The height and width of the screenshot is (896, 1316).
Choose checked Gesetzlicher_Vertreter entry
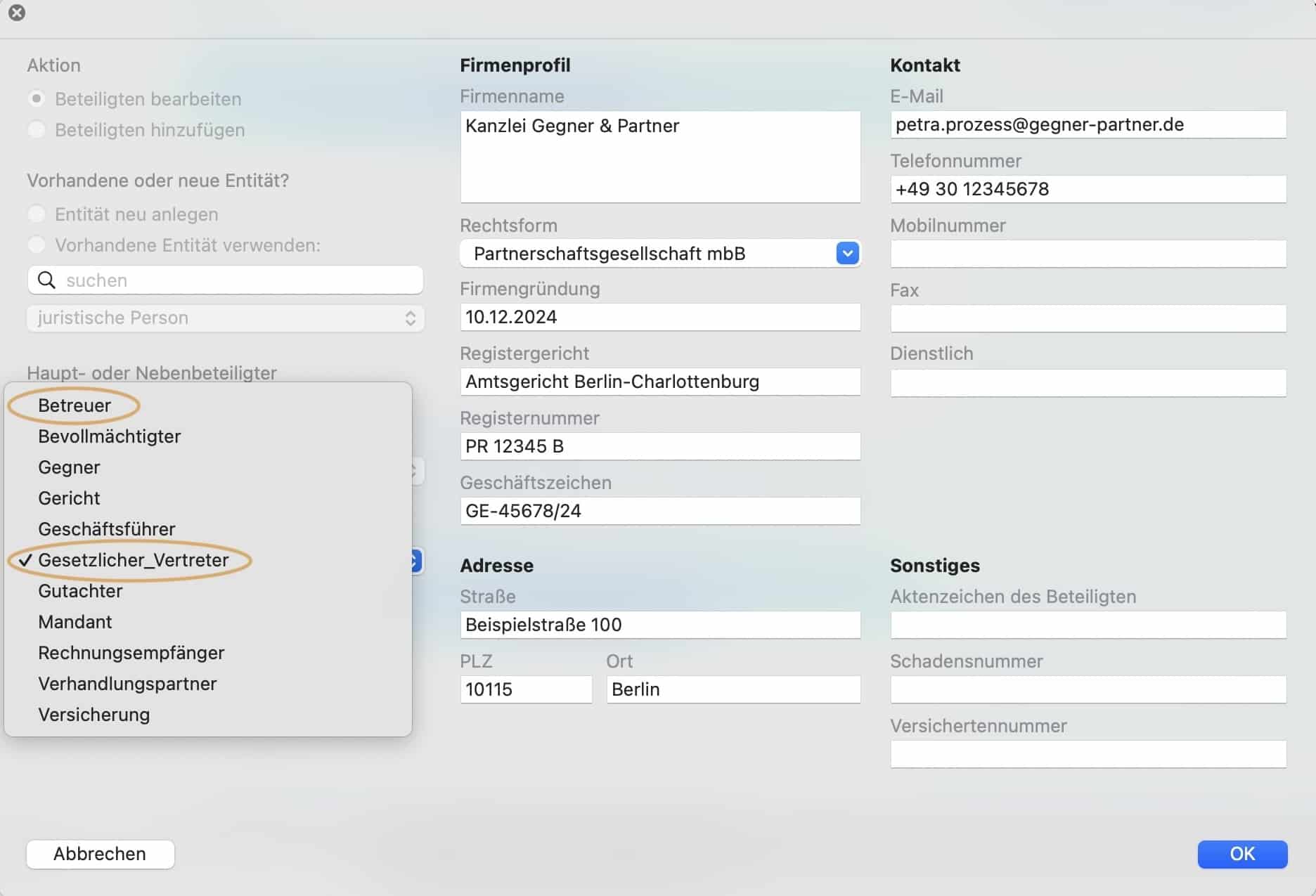(208, 560)
